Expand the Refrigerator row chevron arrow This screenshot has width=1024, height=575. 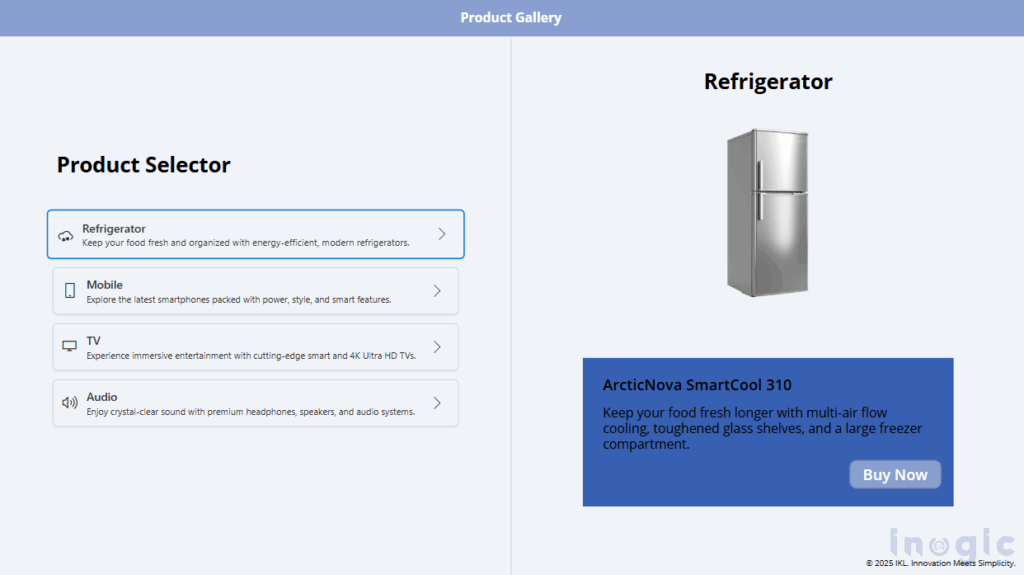442,234
